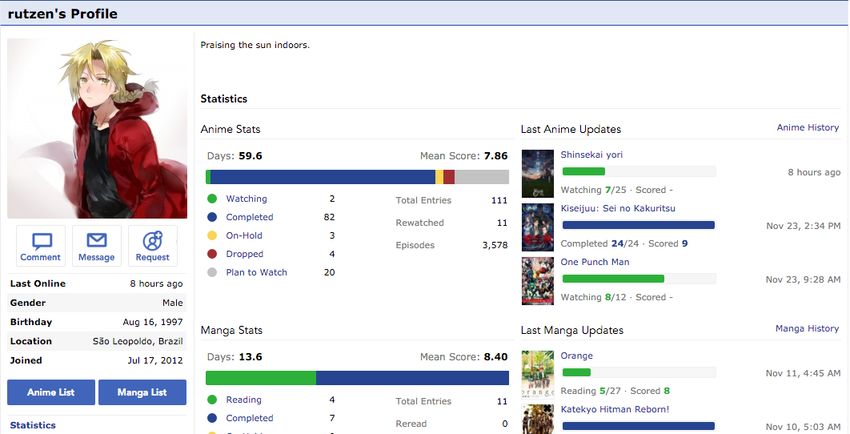Click the manga Mean Score value 8.40
The image size is (850, 434).
495,357
